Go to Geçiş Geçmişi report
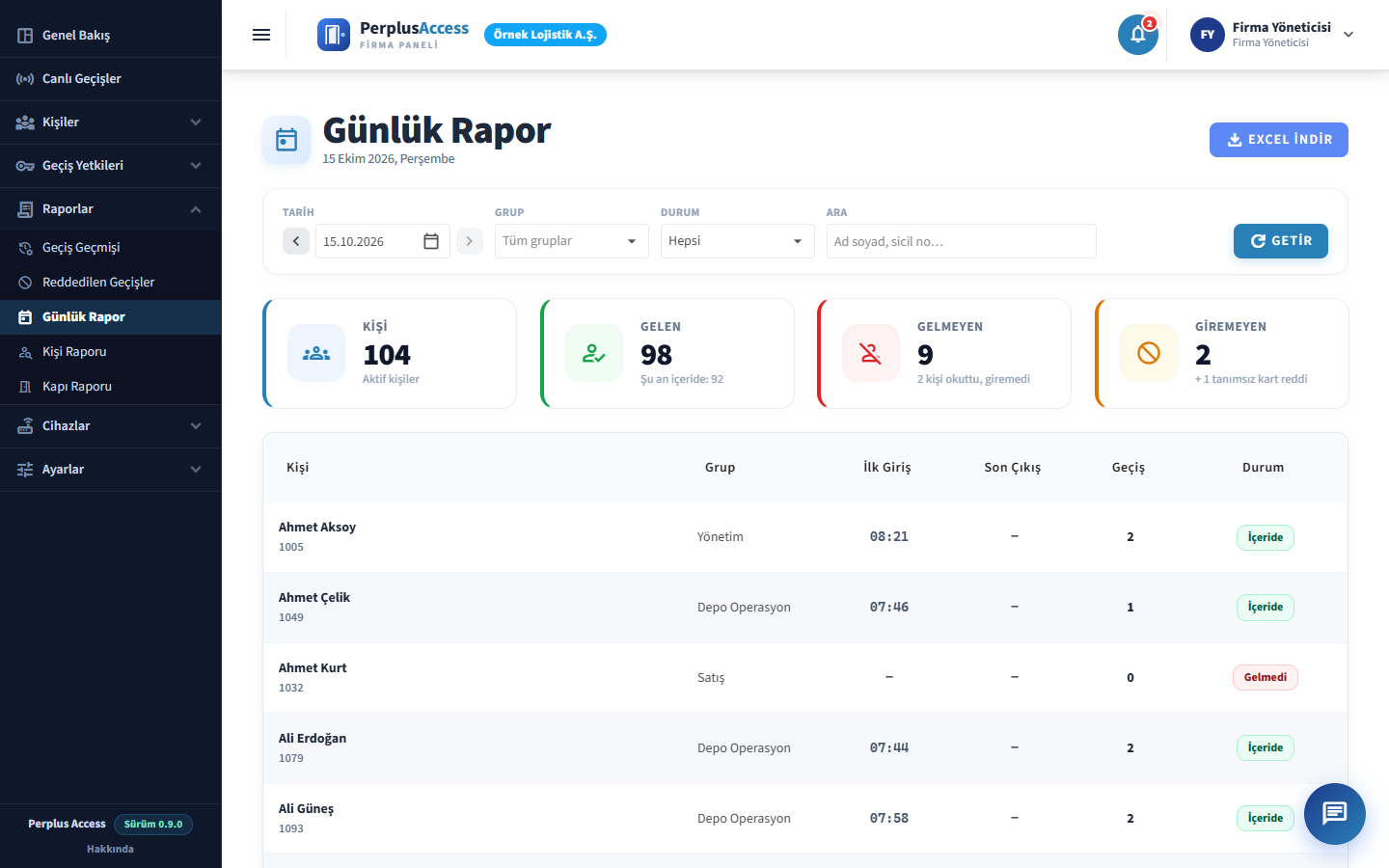This screenshot has height=868, width=1389. pos(111,248)
